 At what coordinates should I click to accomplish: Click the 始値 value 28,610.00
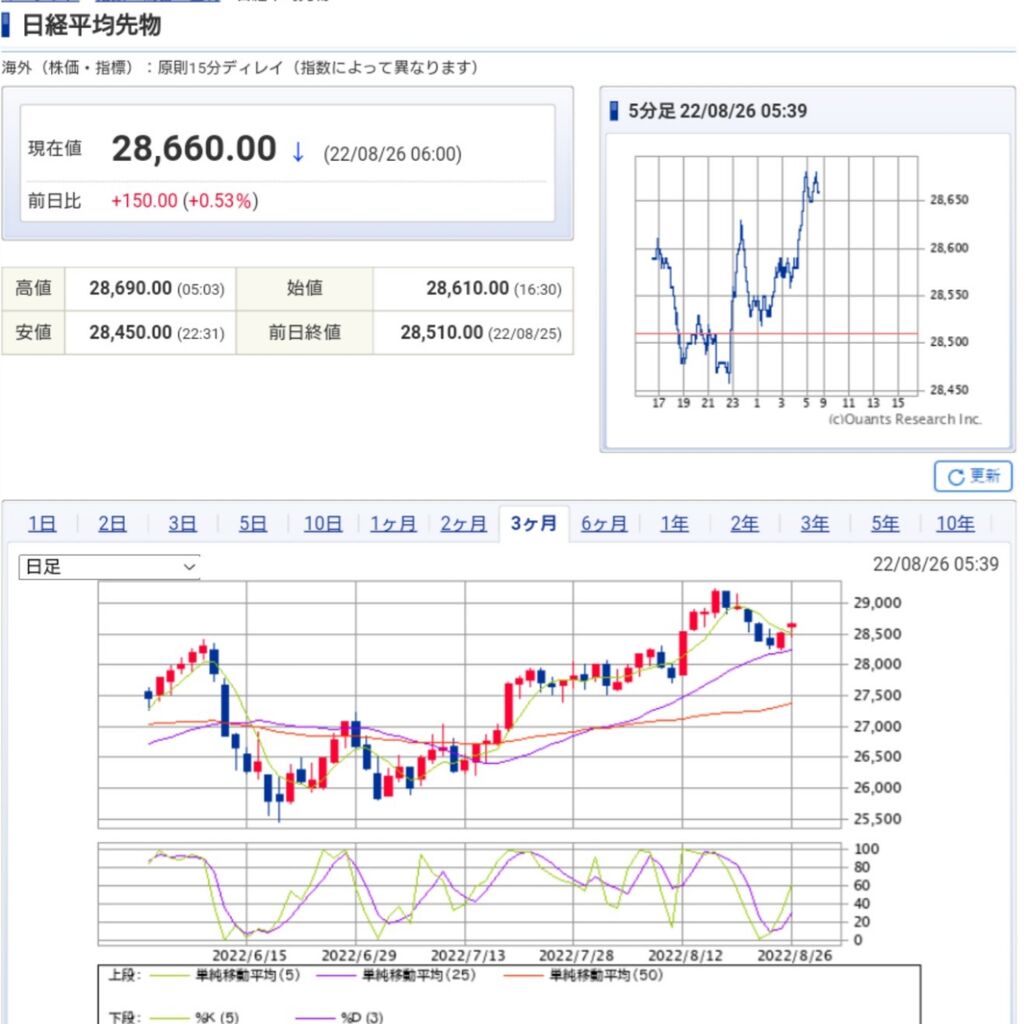click(x=467, y=289)
